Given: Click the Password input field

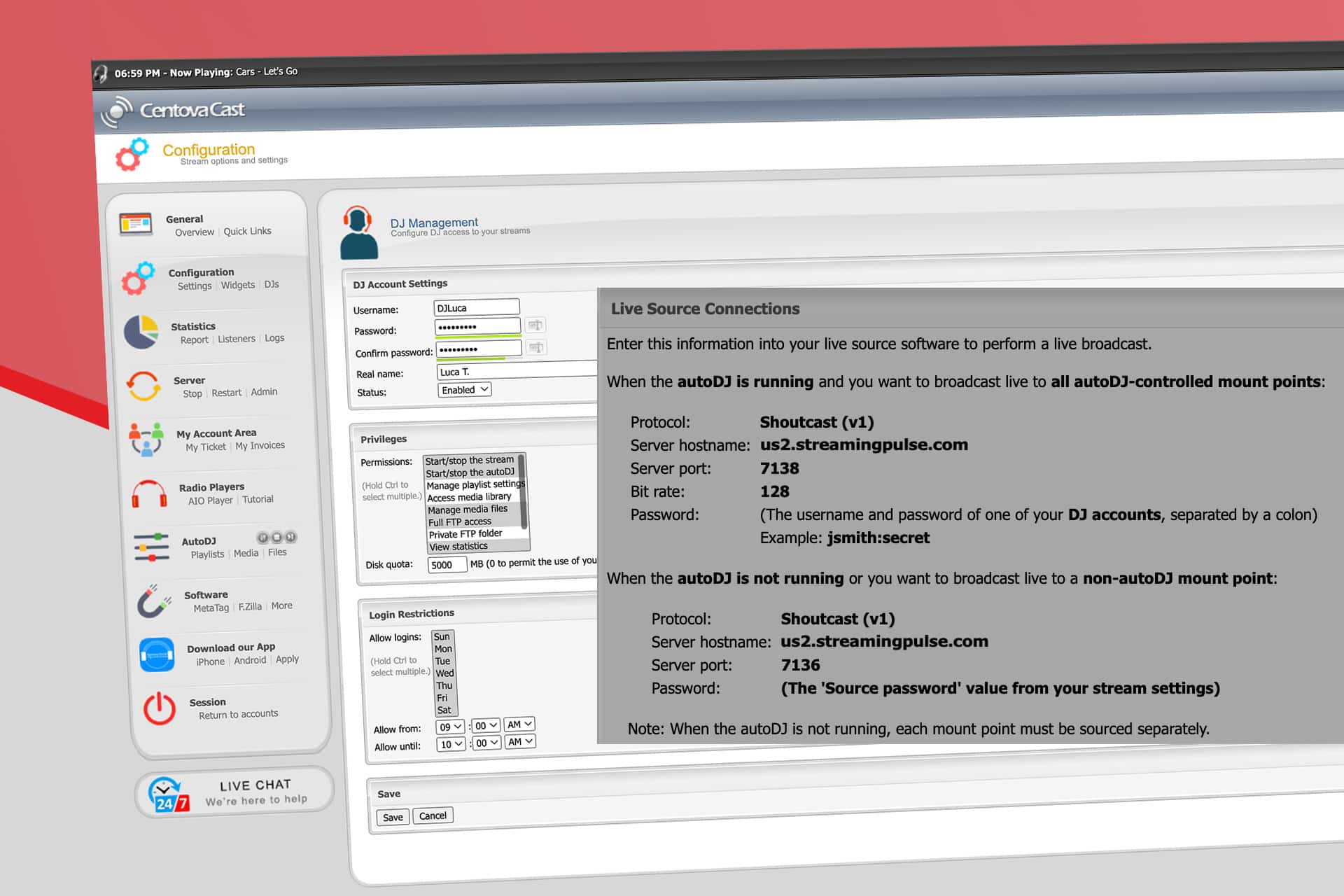Looking at the screenshot, I should point(477,326).
